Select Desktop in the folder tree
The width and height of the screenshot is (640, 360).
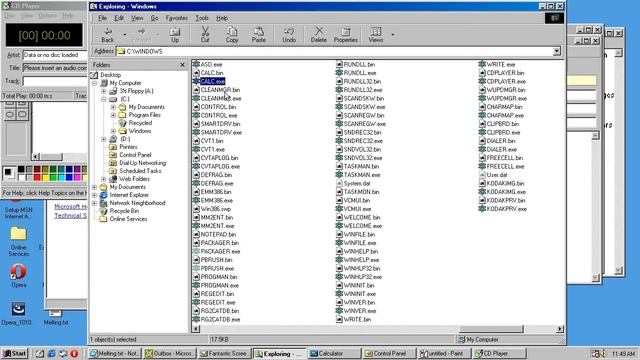pyautogui.click(x=110, y=75)
